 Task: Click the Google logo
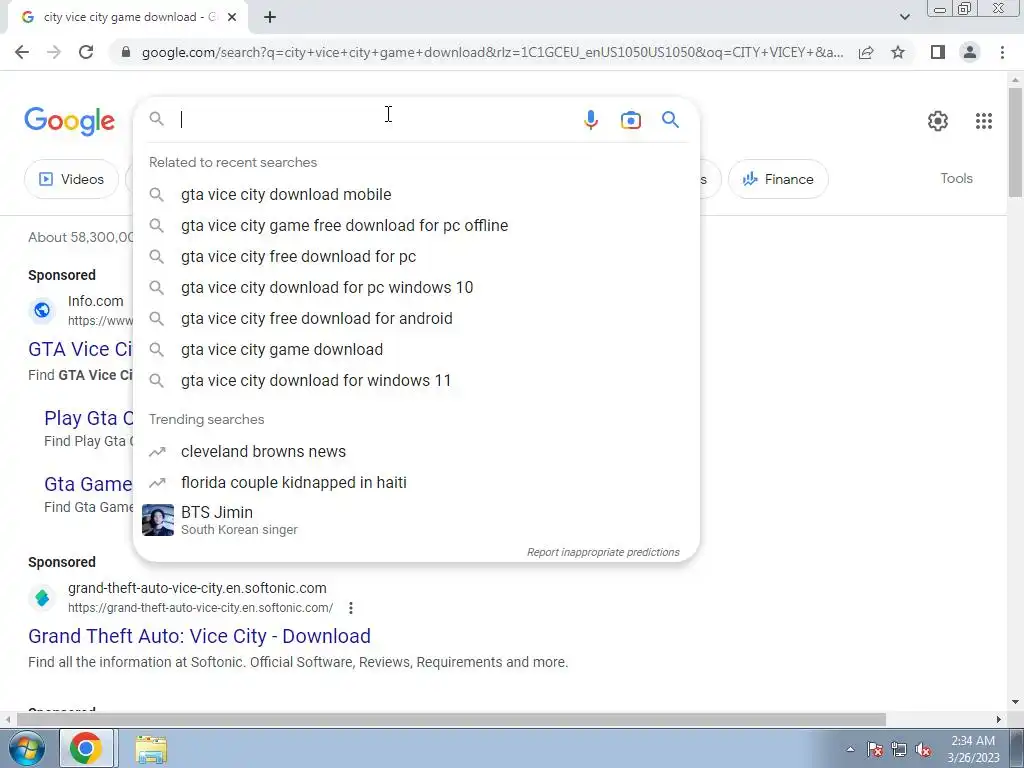tap(69, 121)
